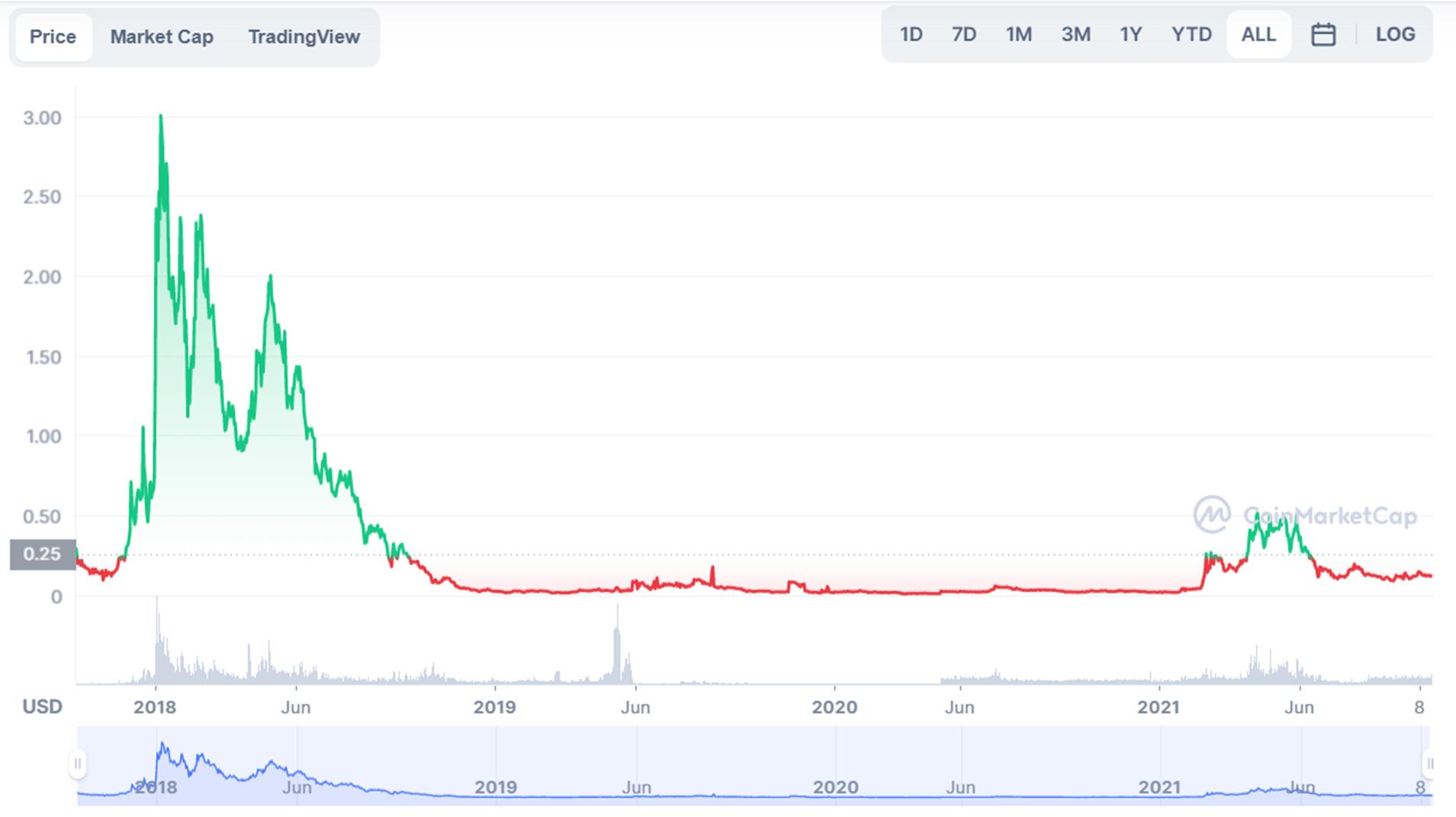This screenshot has height=817, width=1456.
Task: Click the 3.00 peak in early 2018
Action: tap(160, 117)
